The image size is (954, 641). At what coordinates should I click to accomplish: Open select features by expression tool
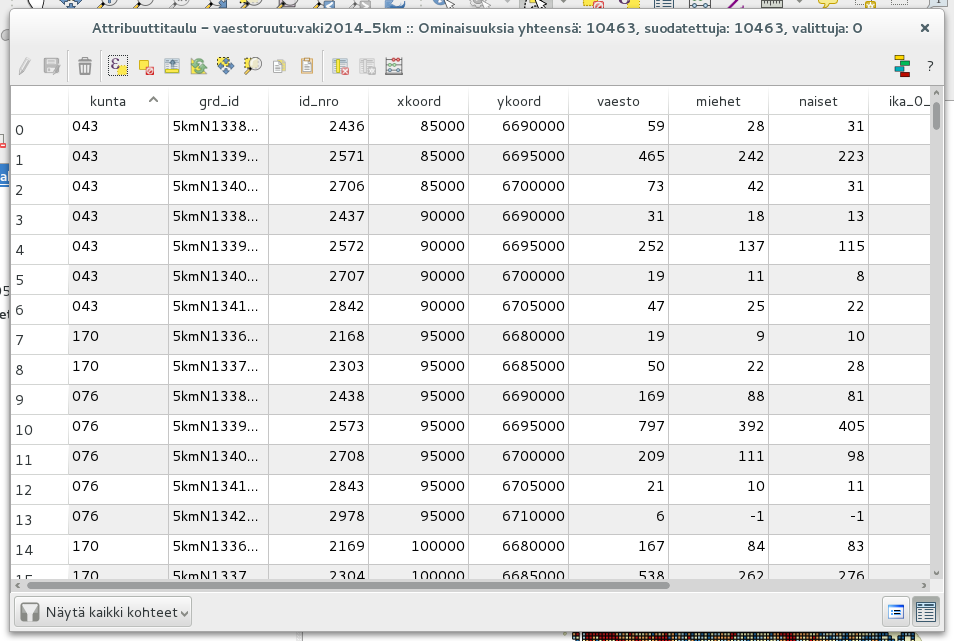pos(118,66)
